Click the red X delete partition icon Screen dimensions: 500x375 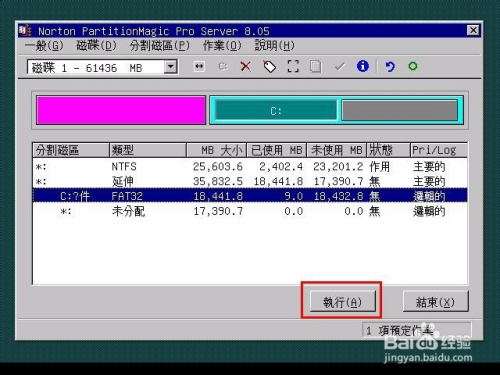(246, 66)
